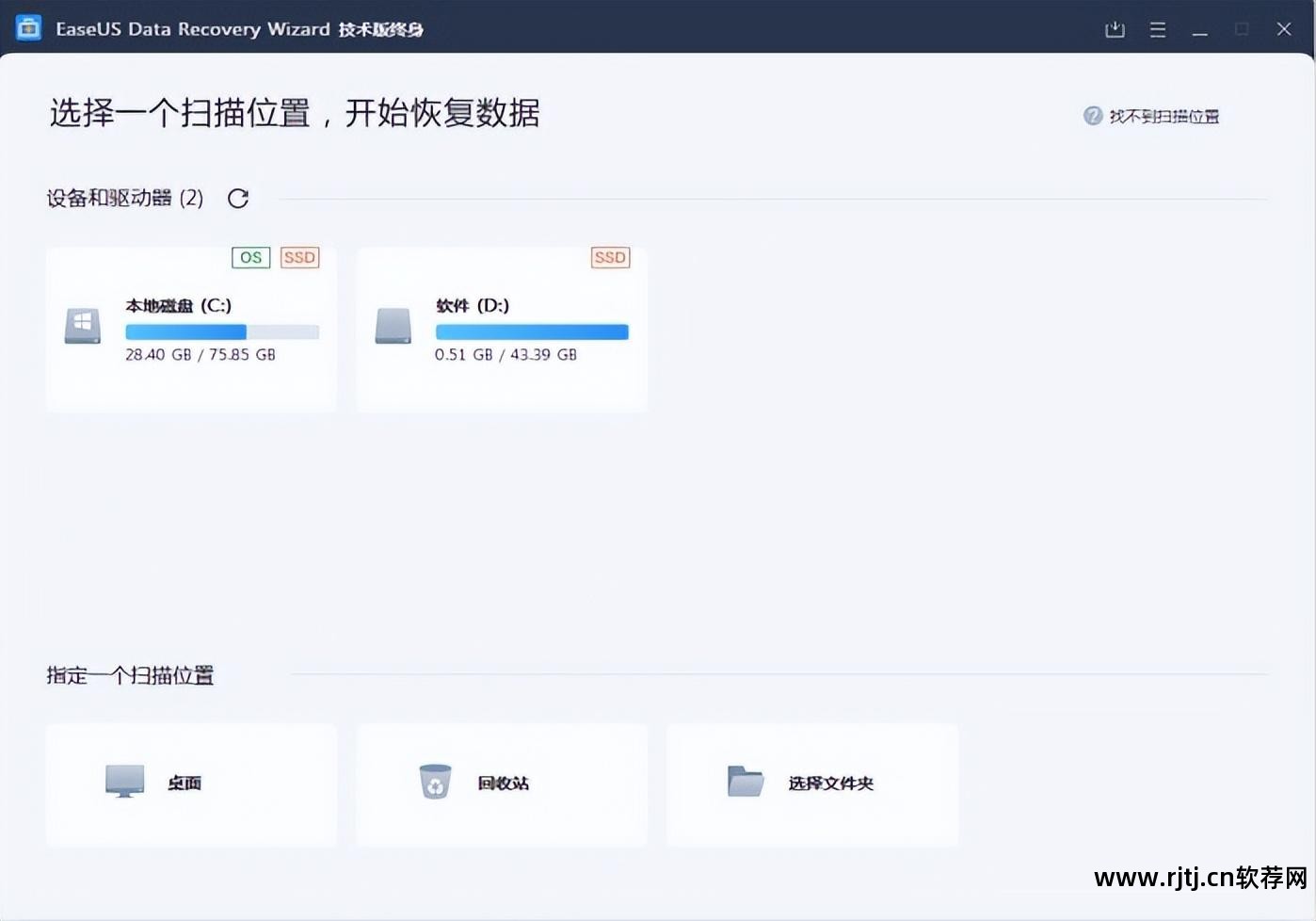
Task: Refresh the devices and drives list
Action: pyautogui.click(x=238, y=198)
